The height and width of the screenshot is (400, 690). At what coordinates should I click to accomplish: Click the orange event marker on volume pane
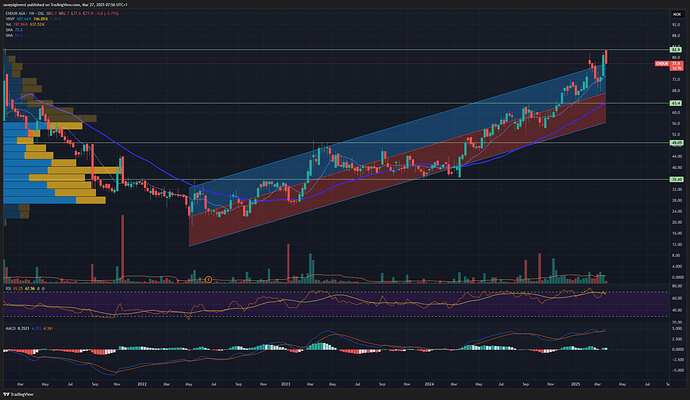tap(209, 279)
